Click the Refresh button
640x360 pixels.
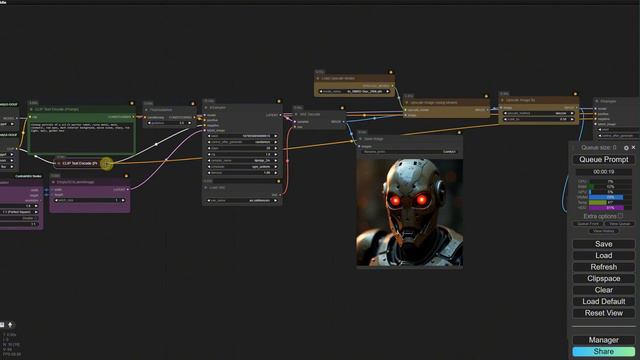point(604,267)
